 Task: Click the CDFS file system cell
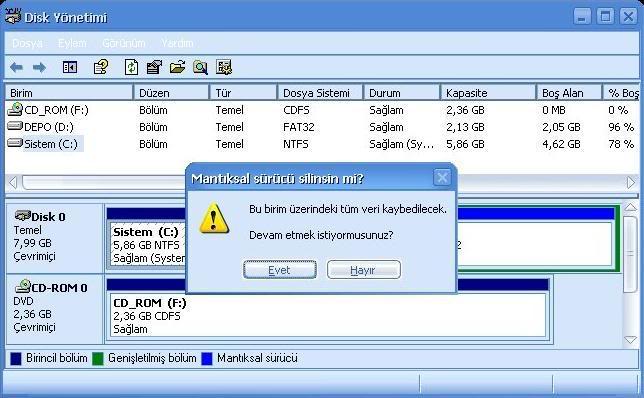297,110
